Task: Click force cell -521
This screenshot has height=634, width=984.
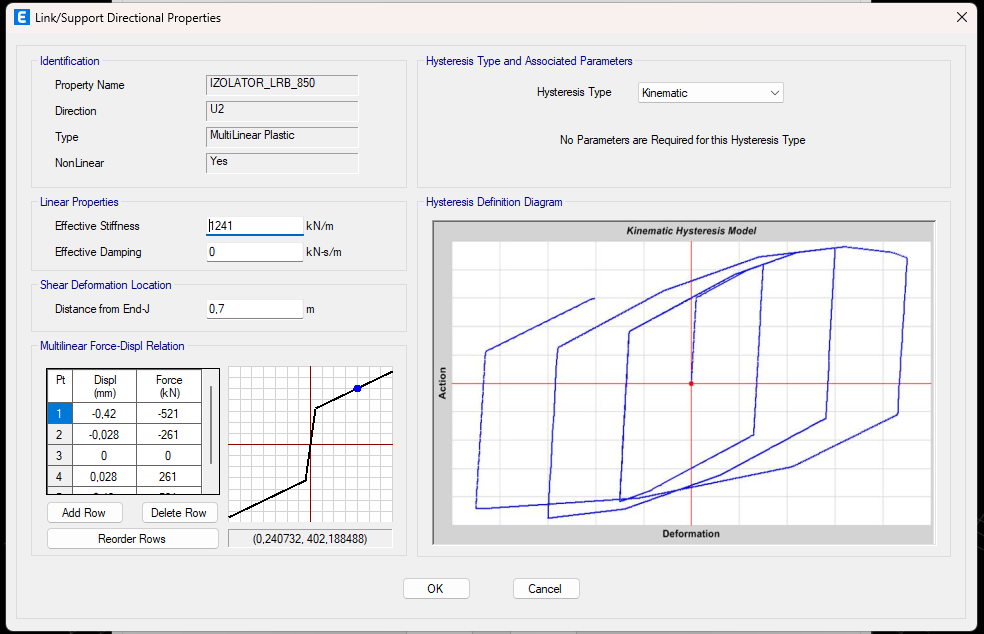Action: (x=169, y=414)
